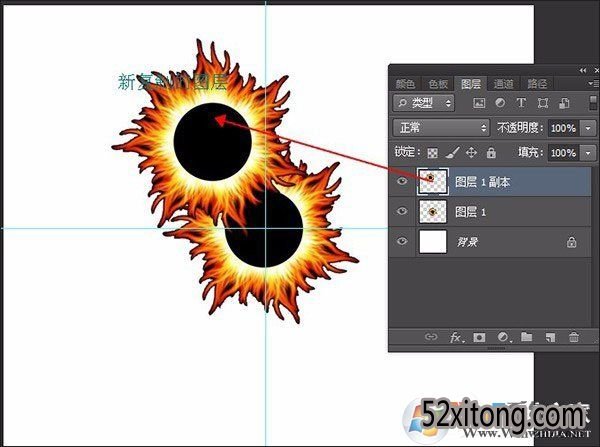Switch to 颜色 tab
This screenshot has width=600, height=447.
tap(405, 83)
